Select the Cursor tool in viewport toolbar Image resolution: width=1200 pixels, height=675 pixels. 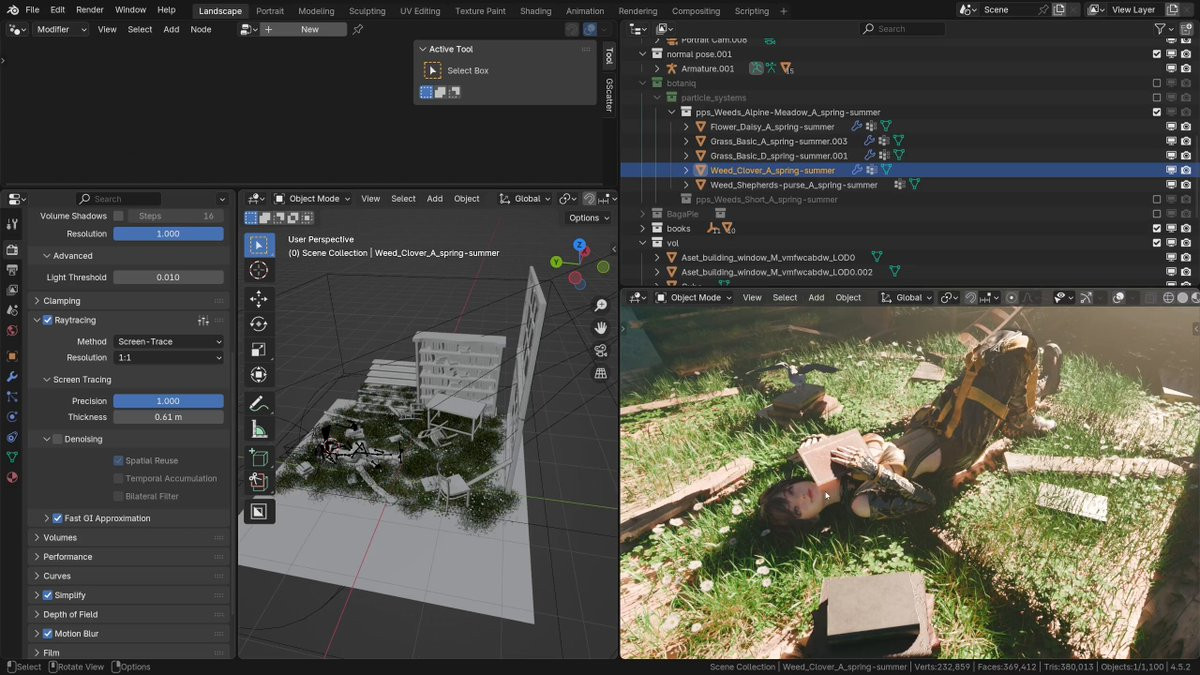point(258,271)
